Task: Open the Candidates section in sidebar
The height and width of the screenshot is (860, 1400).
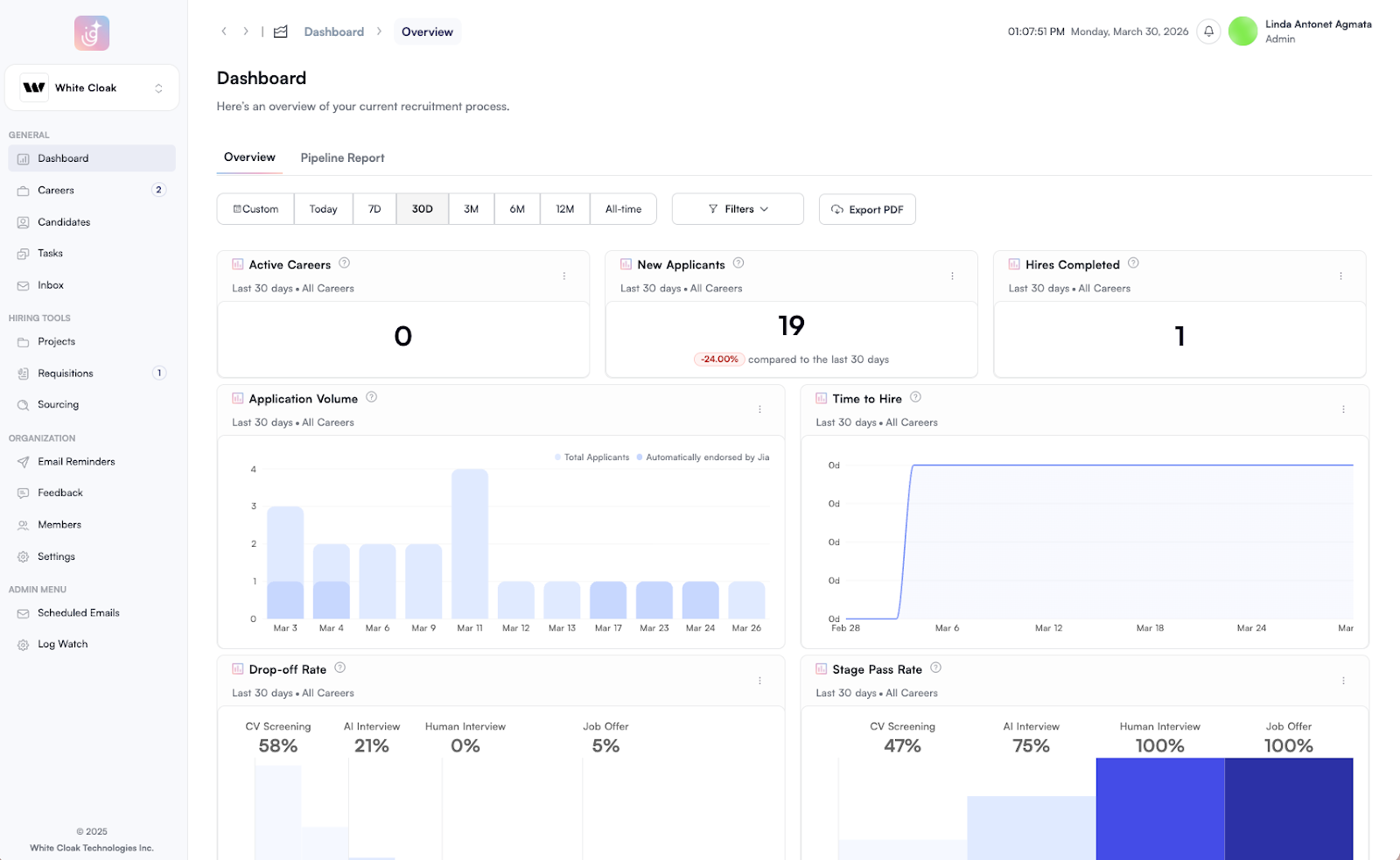Action: click(x=63, y=221)
